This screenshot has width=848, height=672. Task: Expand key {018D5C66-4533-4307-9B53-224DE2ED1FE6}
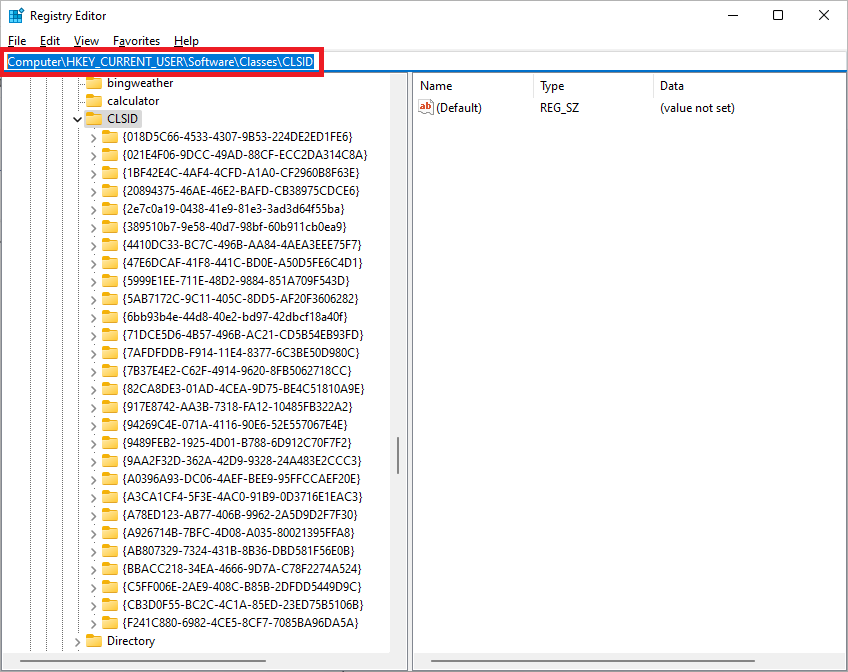coord(93,138)
